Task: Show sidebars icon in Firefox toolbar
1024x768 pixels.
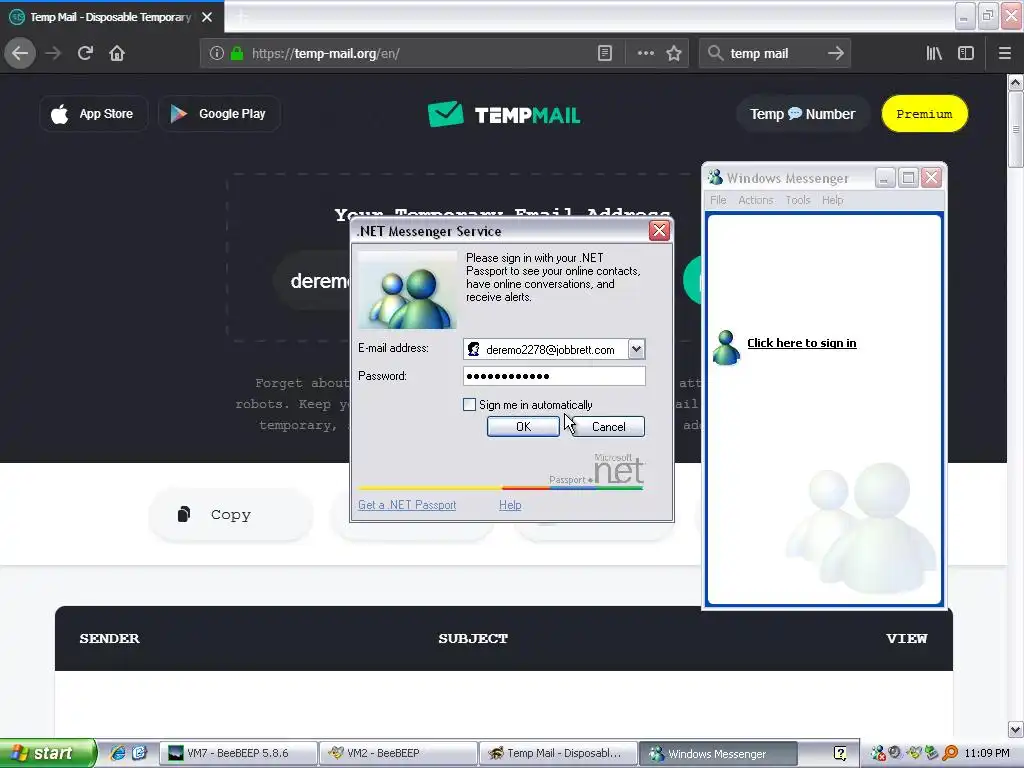Action: point(966,53)
